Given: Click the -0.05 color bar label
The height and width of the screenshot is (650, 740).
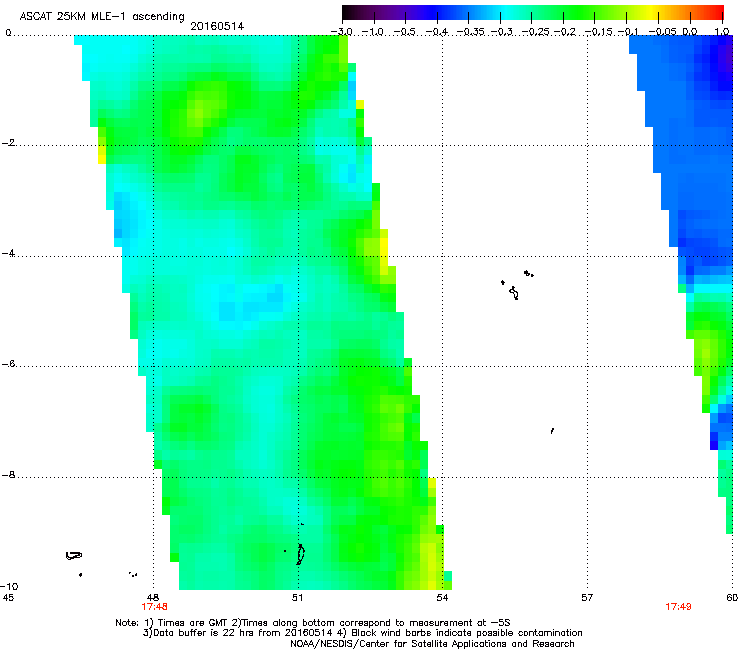Looking at the screenshot, I should [x=663, y=32].
